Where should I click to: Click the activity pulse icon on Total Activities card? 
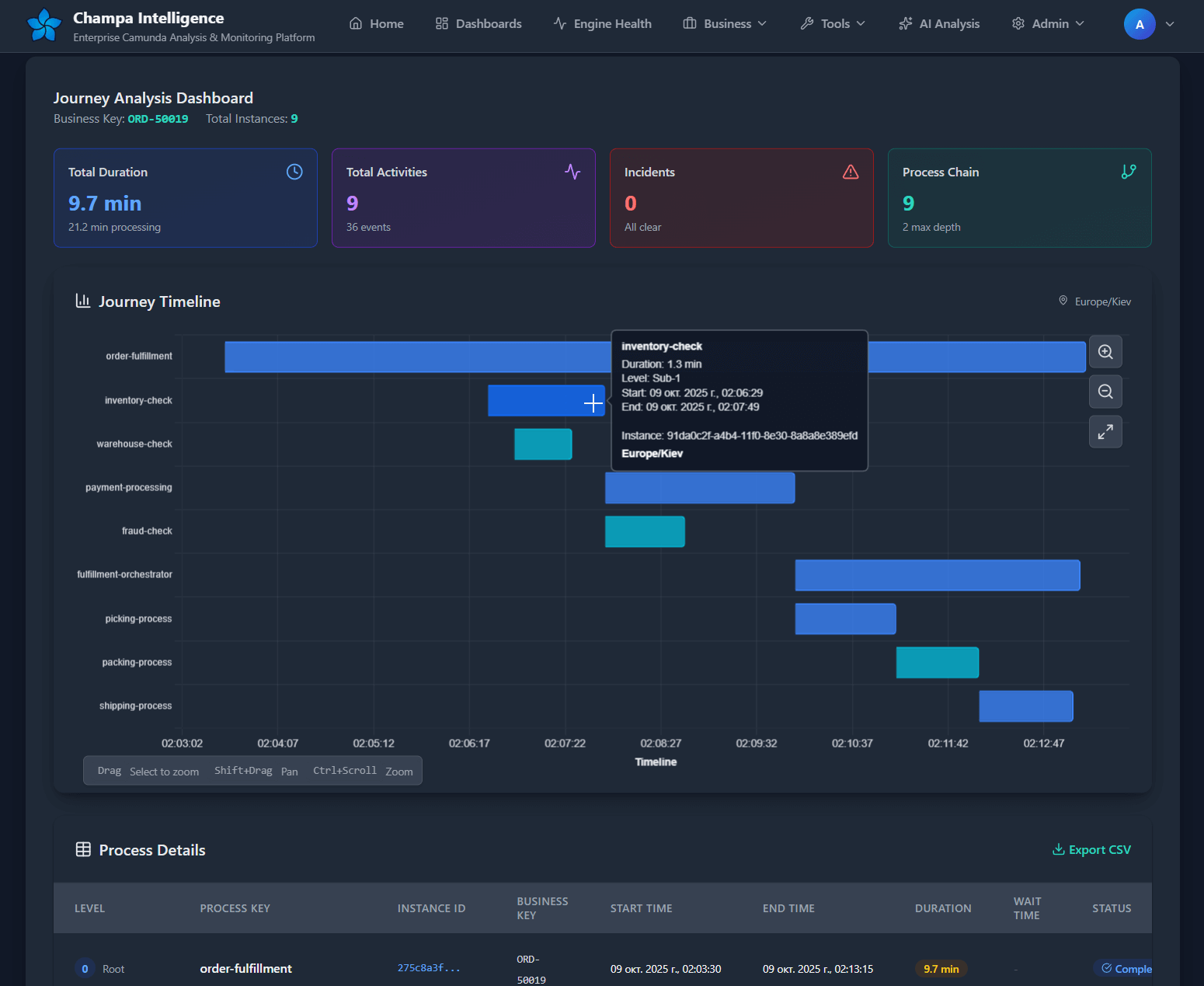(x=572, y=171)
